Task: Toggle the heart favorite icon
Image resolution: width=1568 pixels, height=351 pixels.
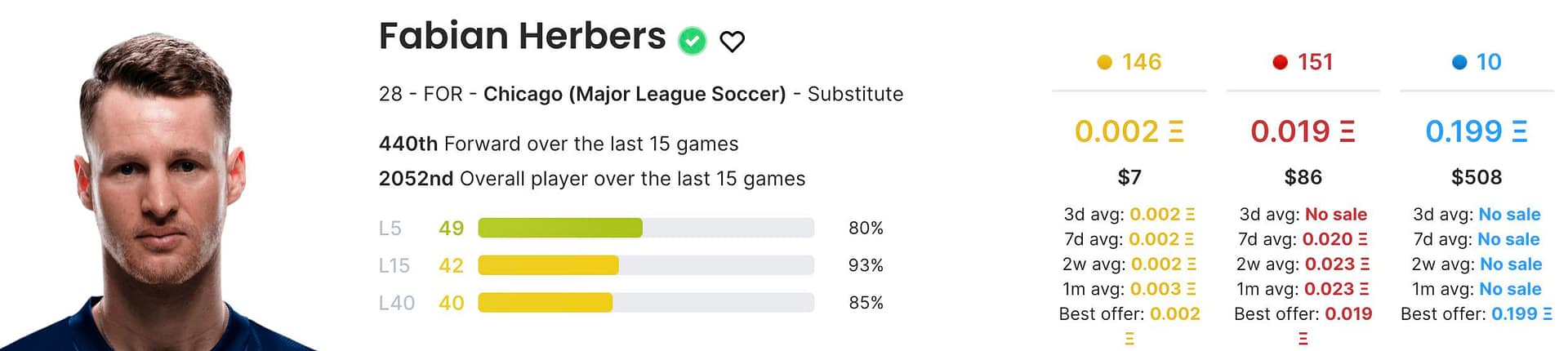Action: [x=732, y=41]
